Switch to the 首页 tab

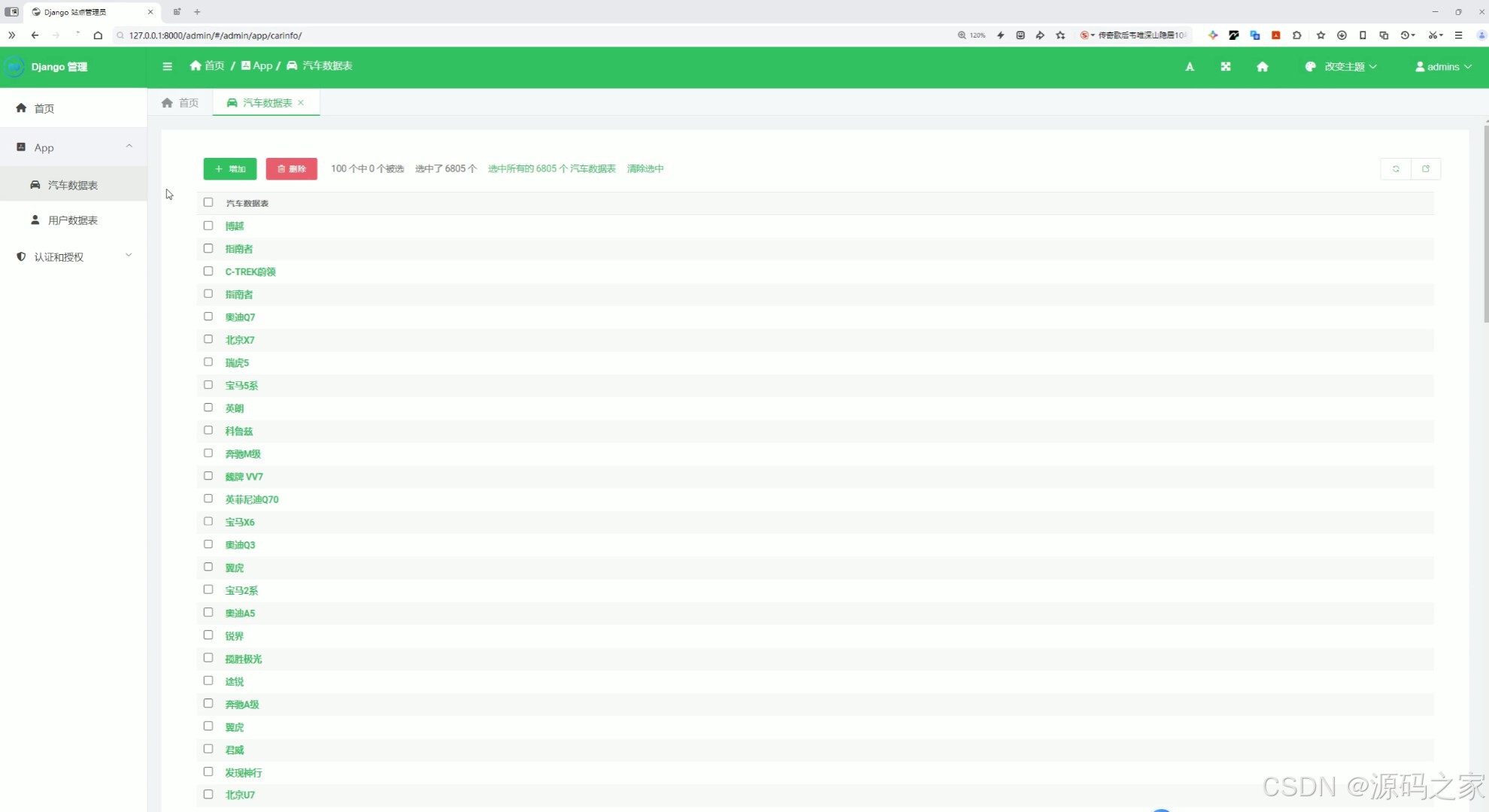point(180,103)
